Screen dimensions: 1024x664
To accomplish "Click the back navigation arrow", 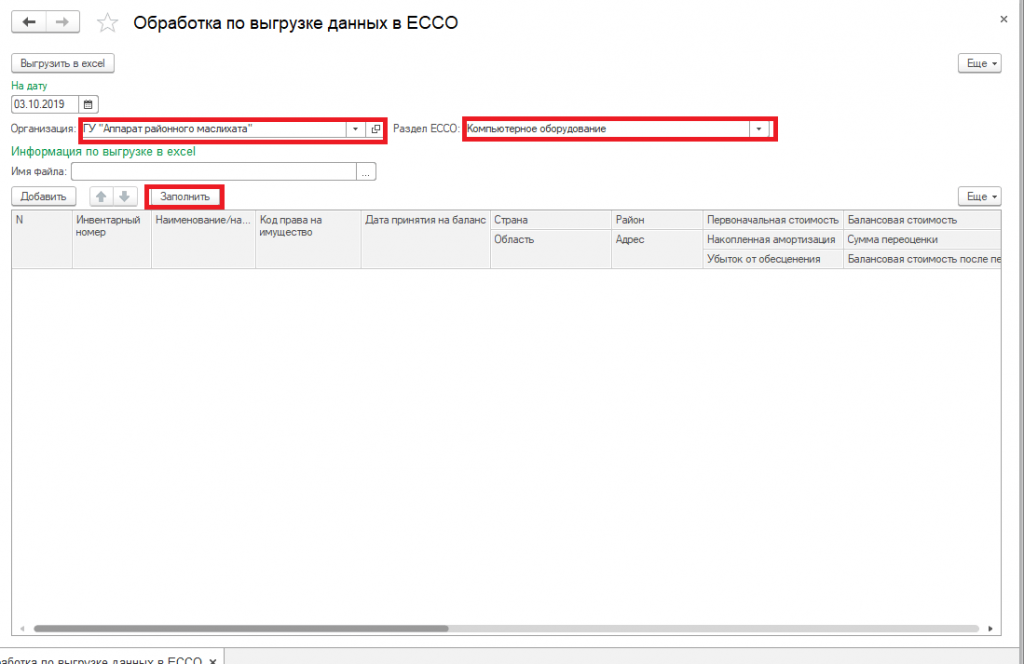I will pos(29,22).
